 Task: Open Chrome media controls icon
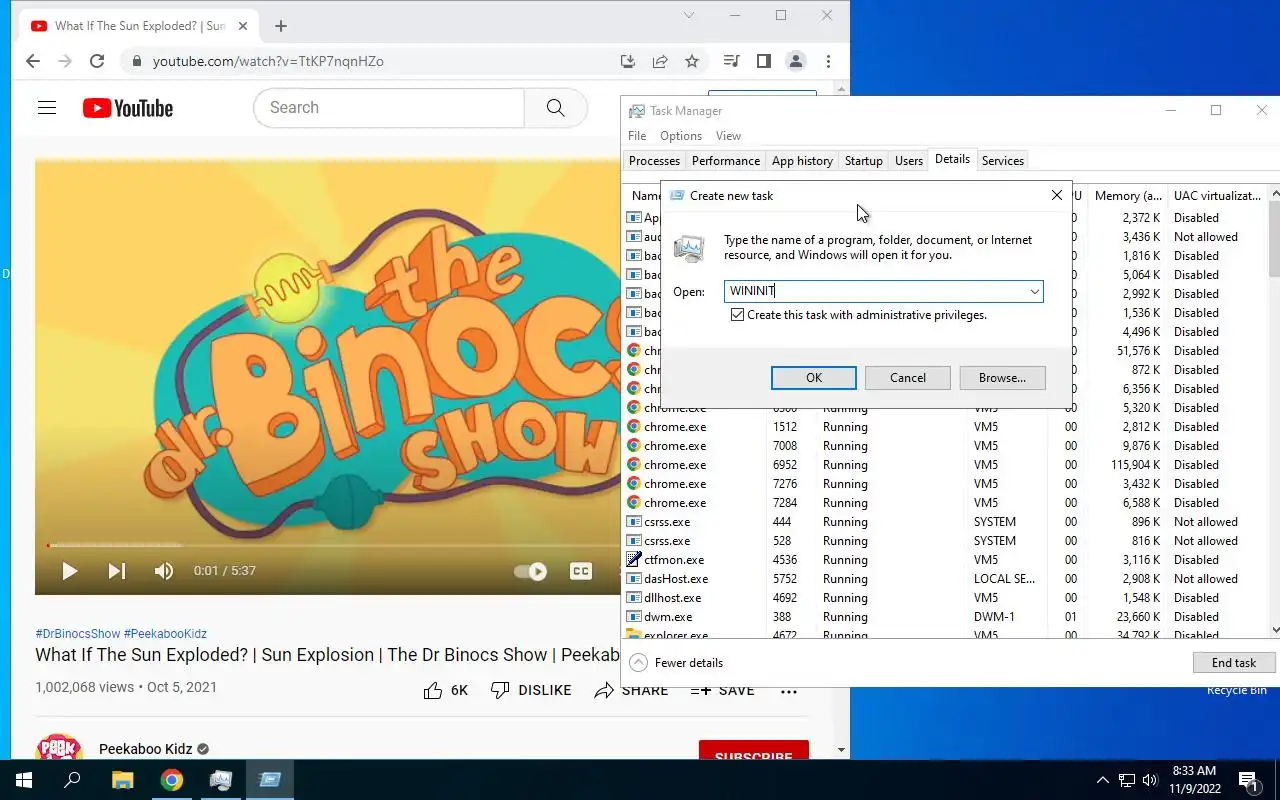(x=732, y=61)
